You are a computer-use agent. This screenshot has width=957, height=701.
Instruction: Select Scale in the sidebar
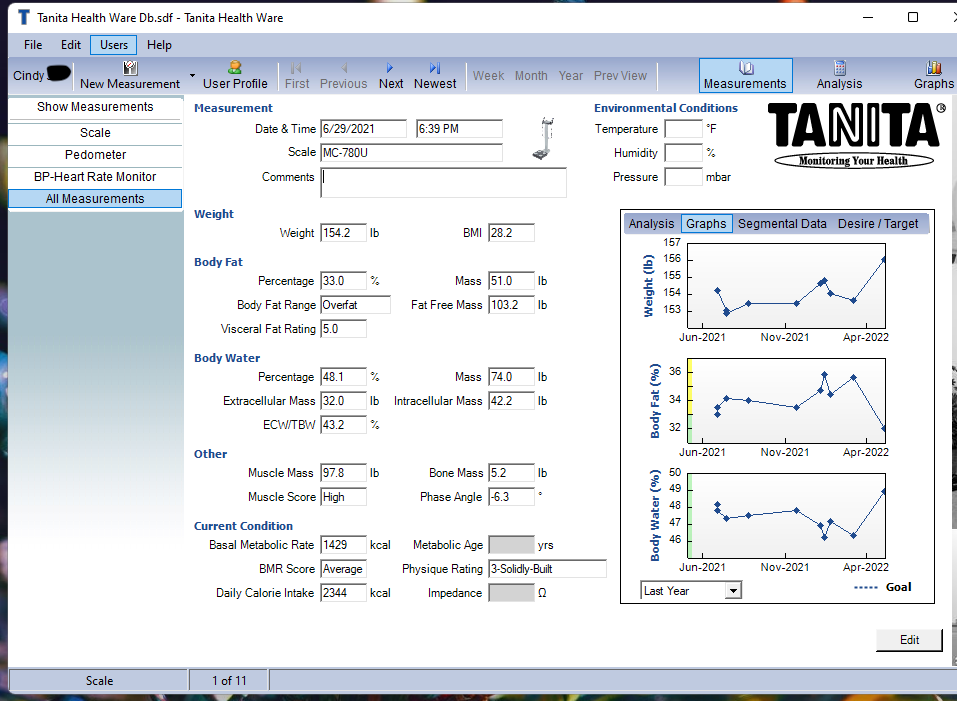(95, 132)
